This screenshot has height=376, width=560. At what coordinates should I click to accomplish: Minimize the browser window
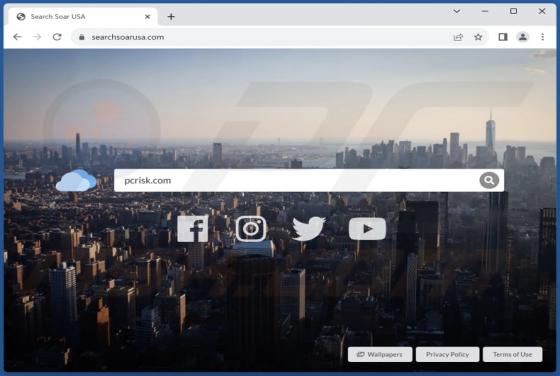point(485,11)
